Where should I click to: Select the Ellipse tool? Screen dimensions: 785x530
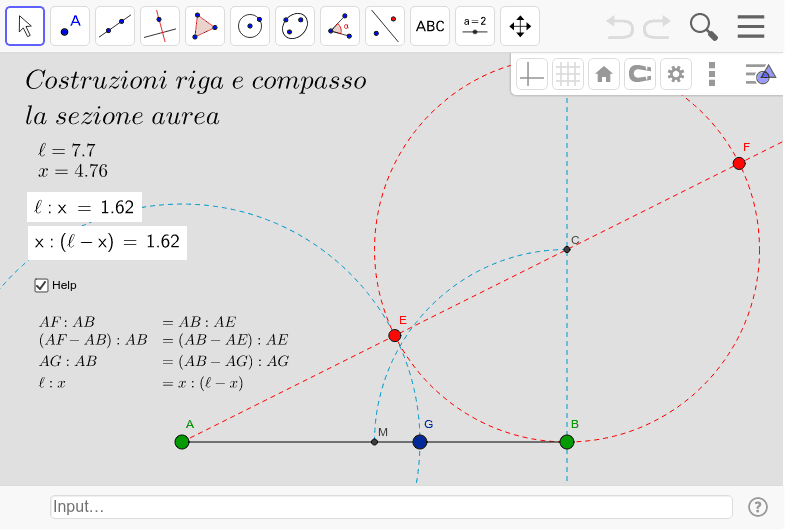tap(295, 26)
